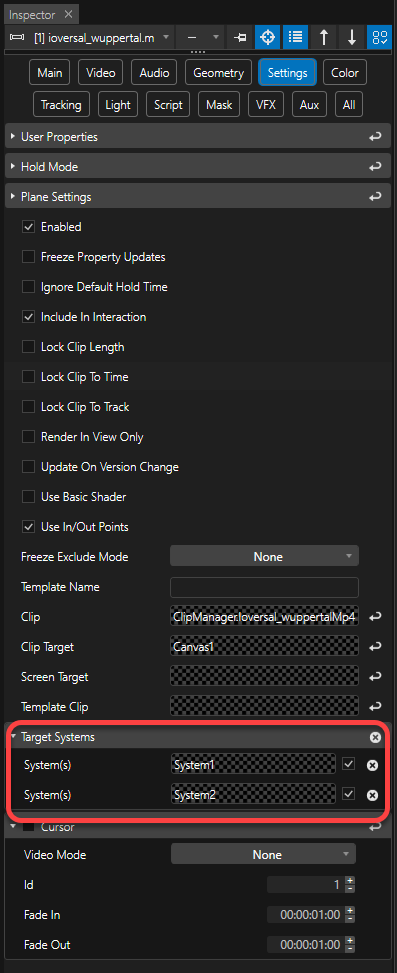Expand the User Properties section

tap(13, 137)
